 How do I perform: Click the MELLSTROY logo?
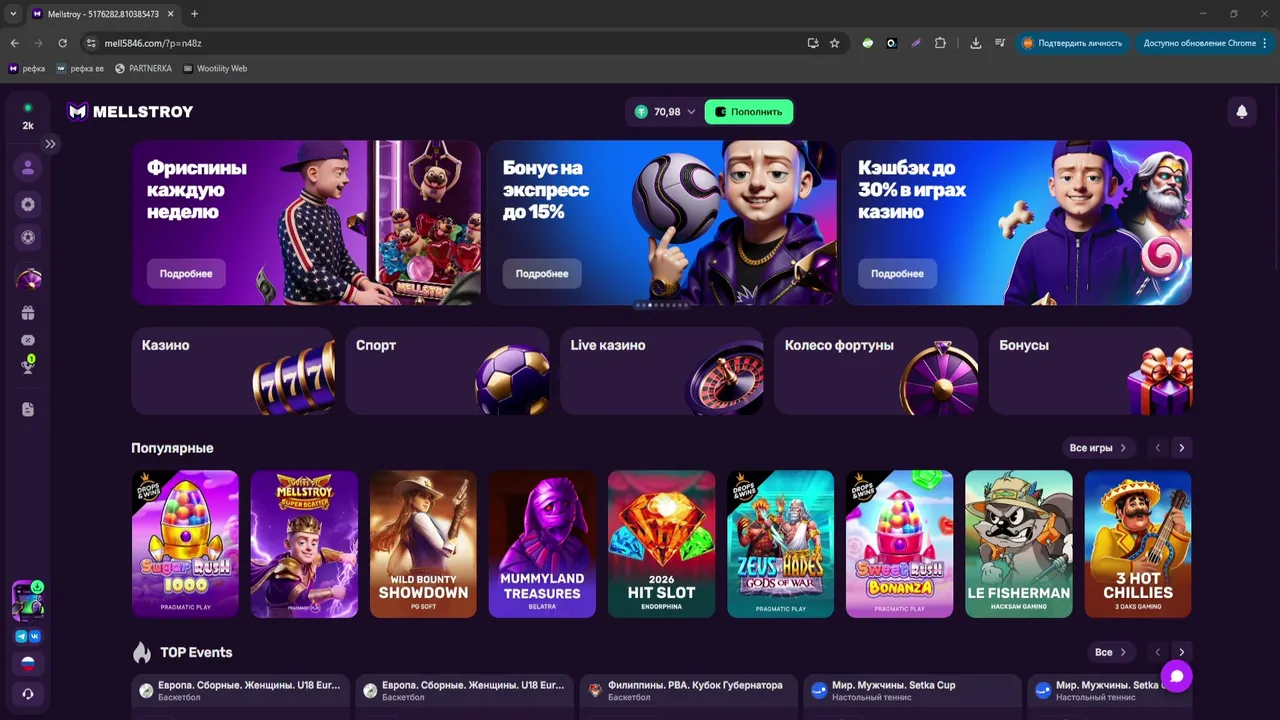tap(130, 112)
